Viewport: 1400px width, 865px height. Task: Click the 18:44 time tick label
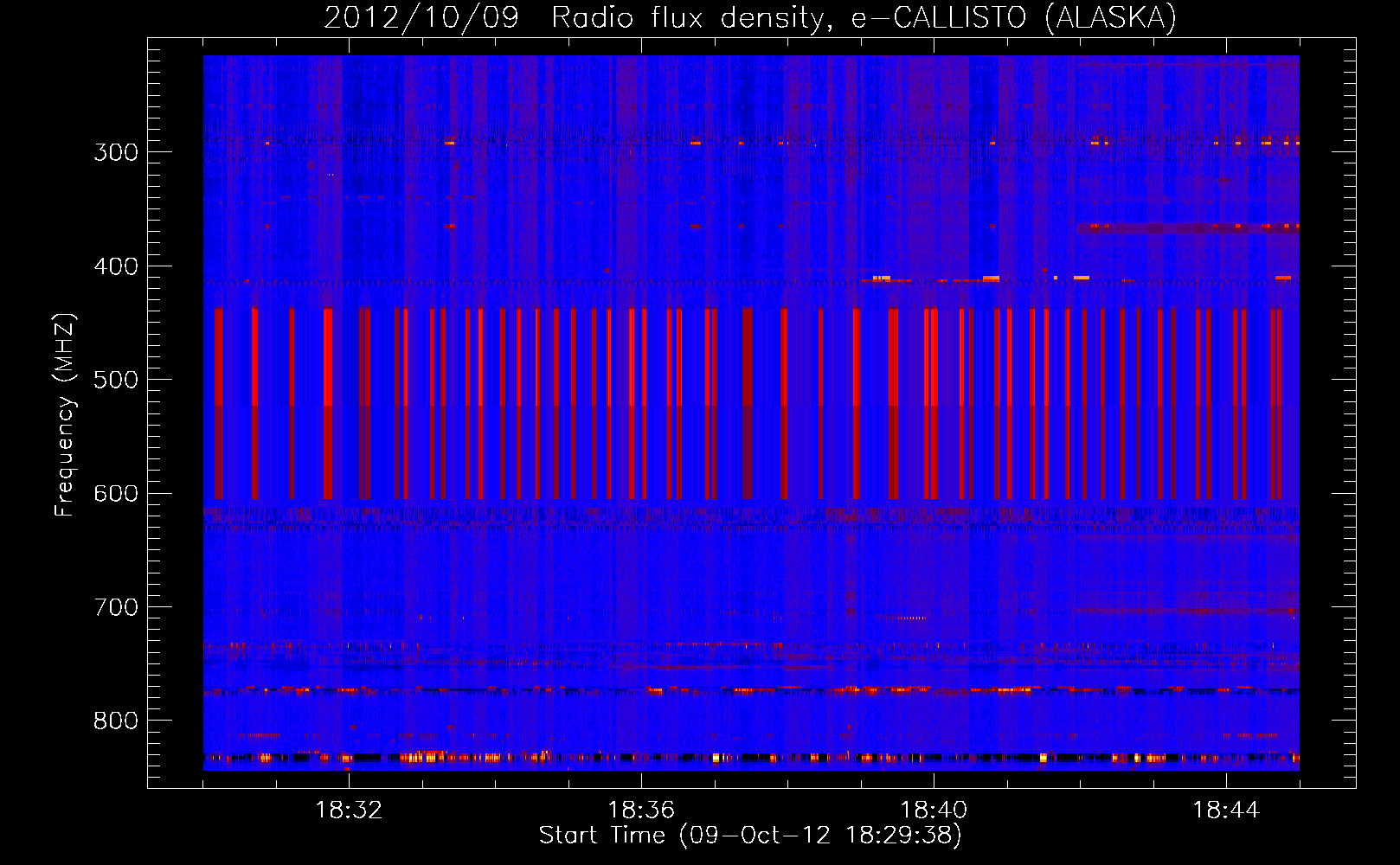pos(1226,811)
